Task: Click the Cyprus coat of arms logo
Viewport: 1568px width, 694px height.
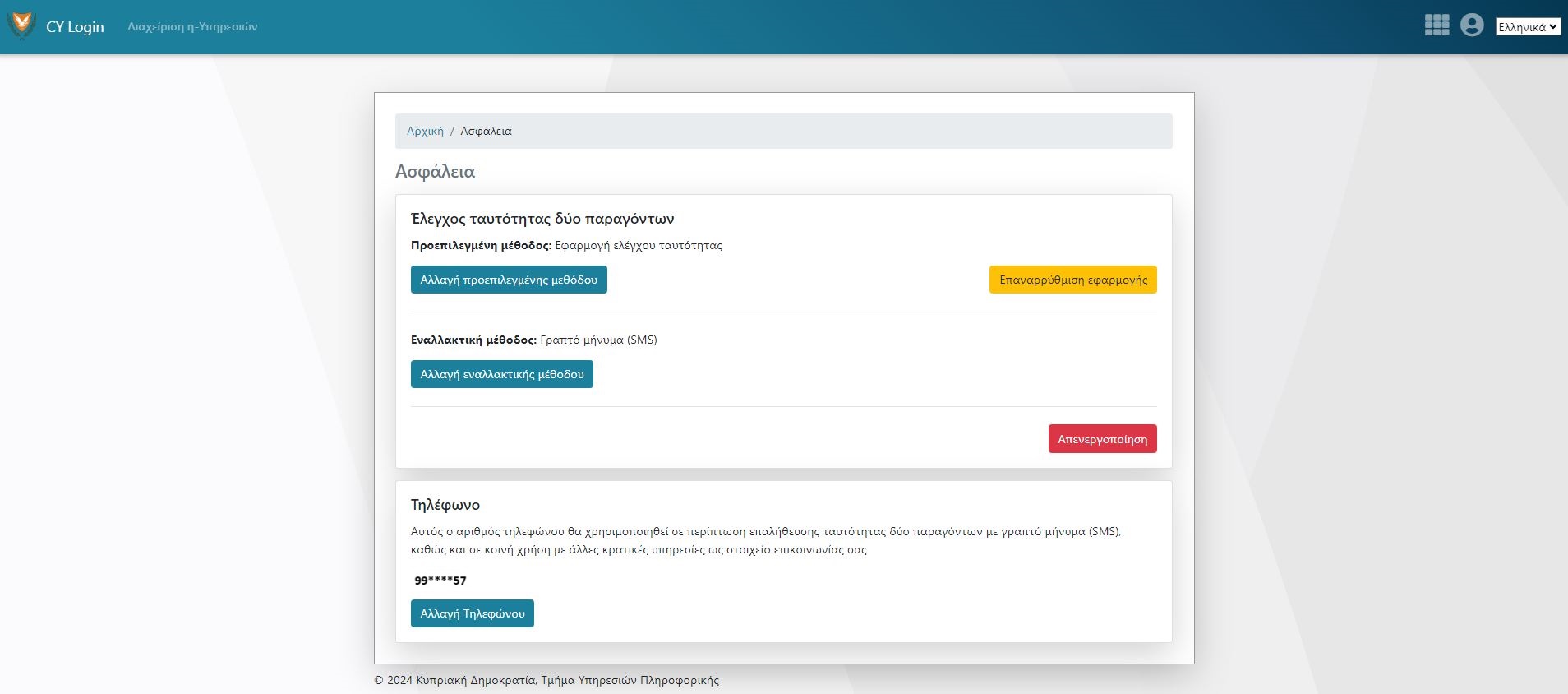Action: (21, 25)
